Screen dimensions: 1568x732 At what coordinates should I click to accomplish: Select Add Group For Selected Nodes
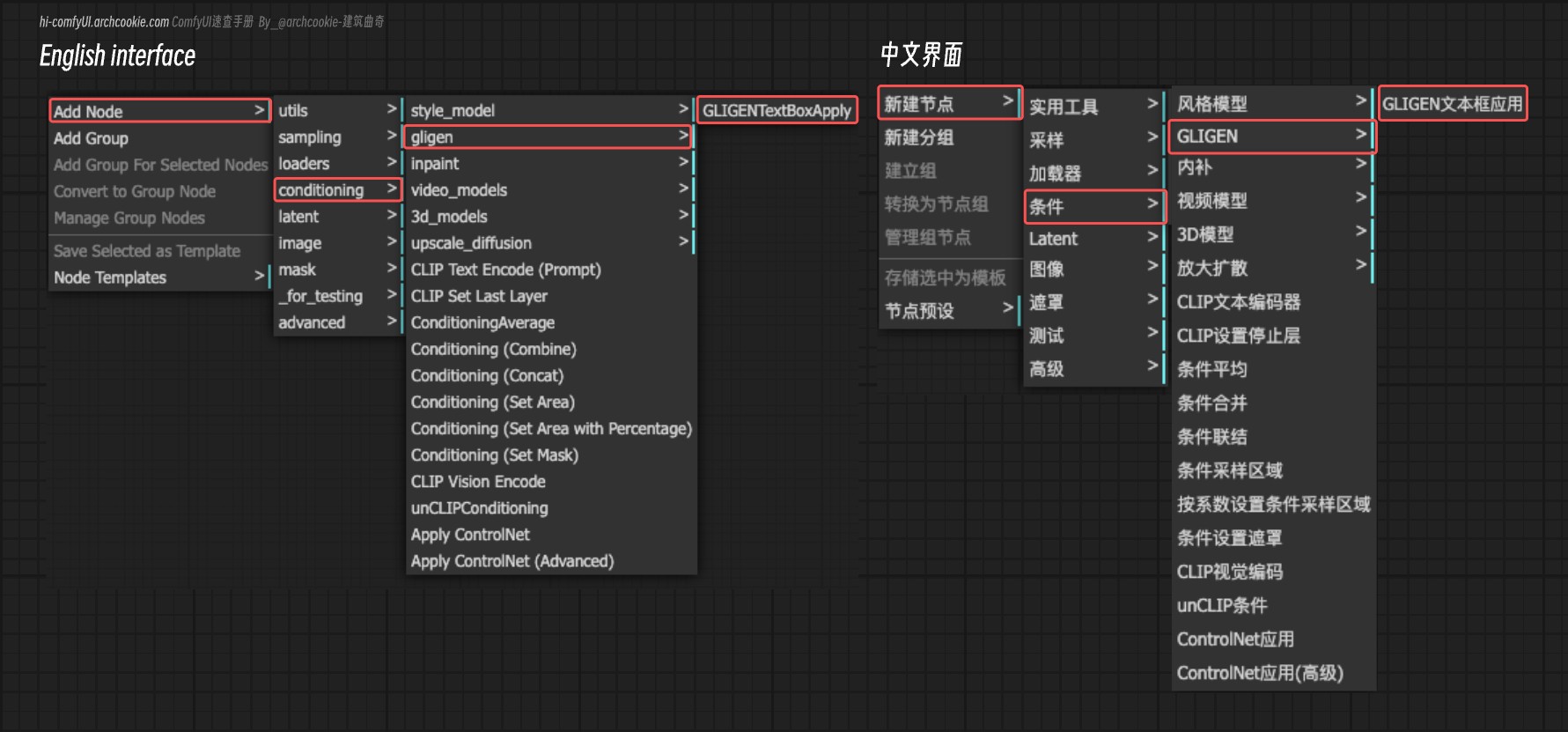tap(159, 165)
